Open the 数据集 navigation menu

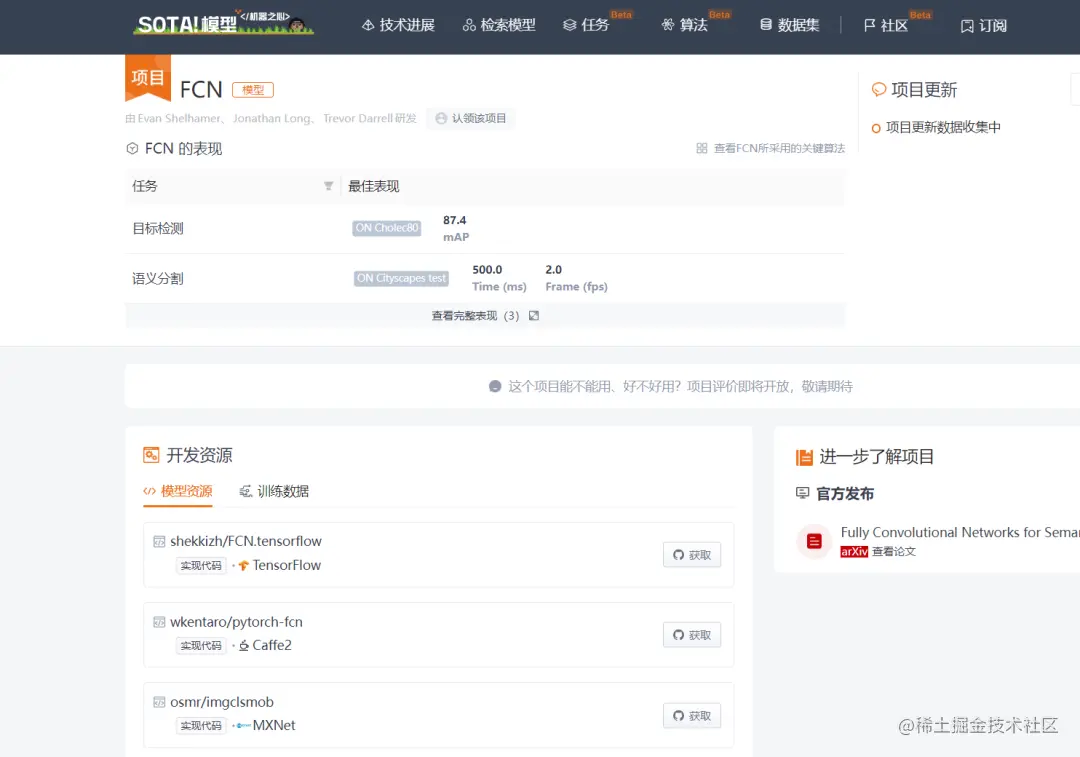789,25
